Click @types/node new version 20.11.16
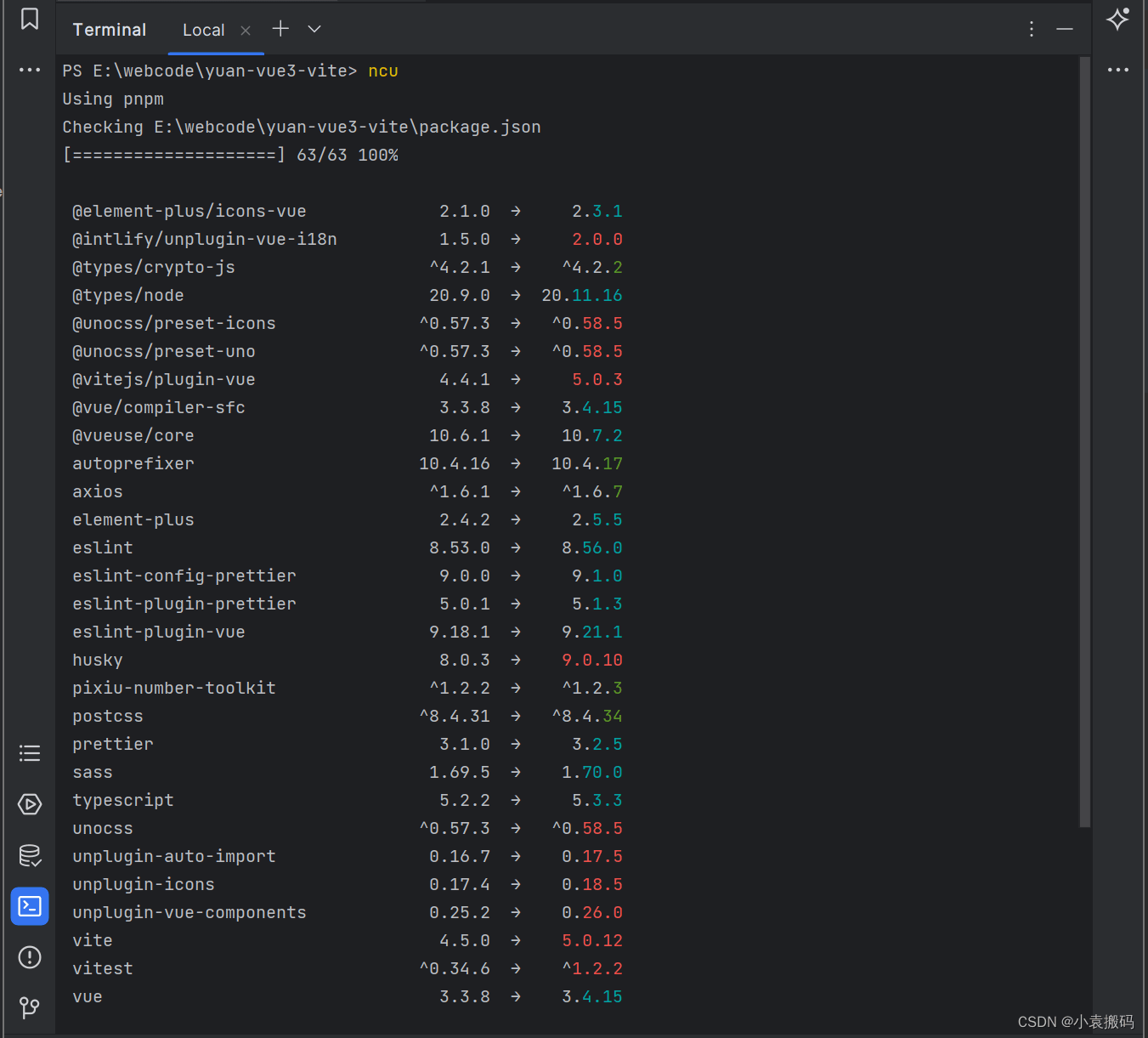The height and width of the screenshot is (1038, 1148). coord(582,295)
